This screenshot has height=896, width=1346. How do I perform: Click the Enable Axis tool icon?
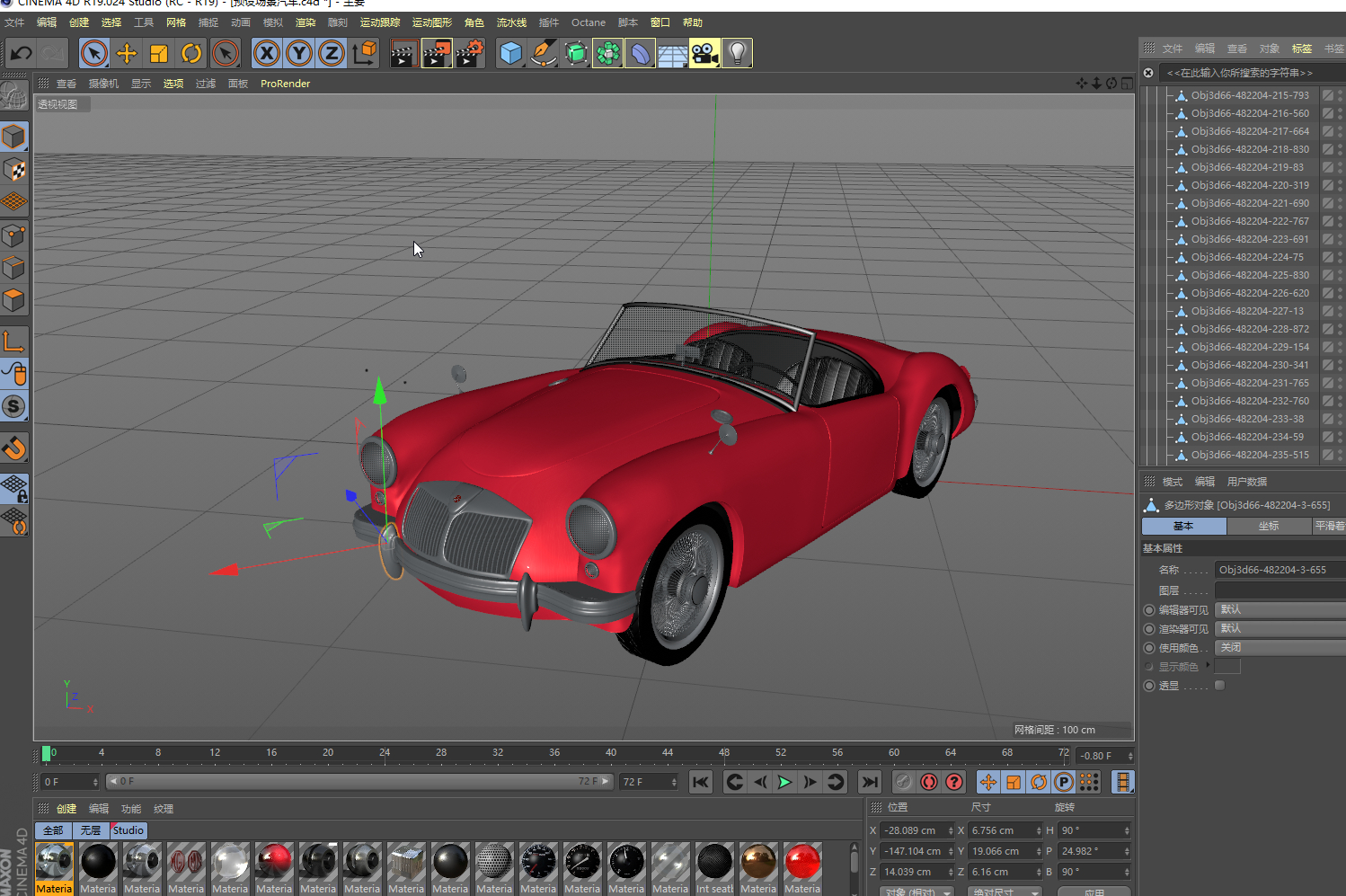tap(13, 342)
